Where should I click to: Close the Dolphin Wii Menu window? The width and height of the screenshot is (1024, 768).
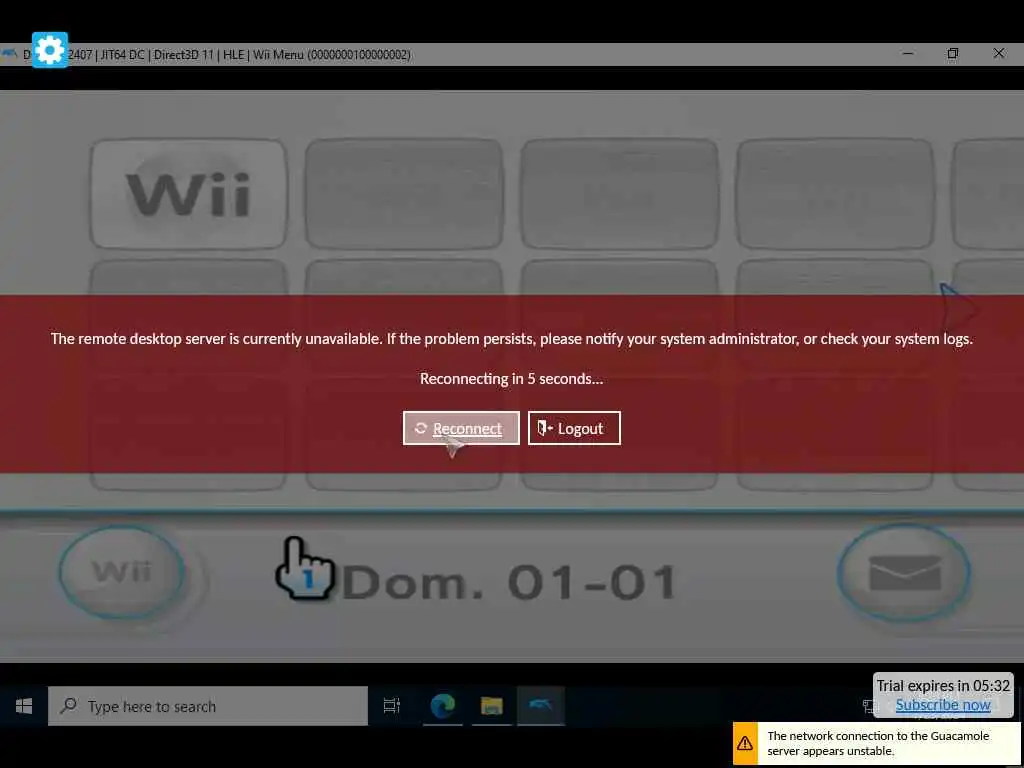[x=999, y=54]
